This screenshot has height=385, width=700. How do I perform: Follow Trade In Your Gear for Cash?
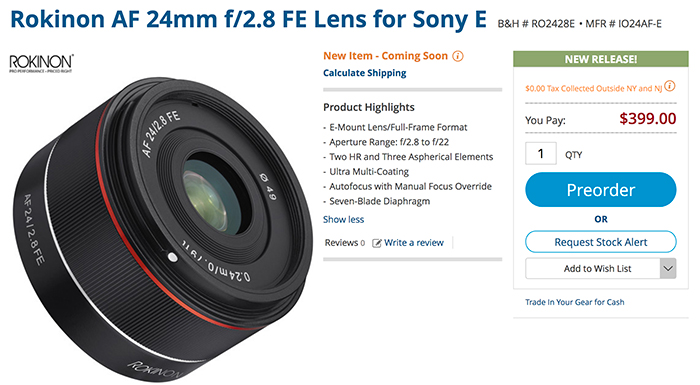[x=575, y=302]
